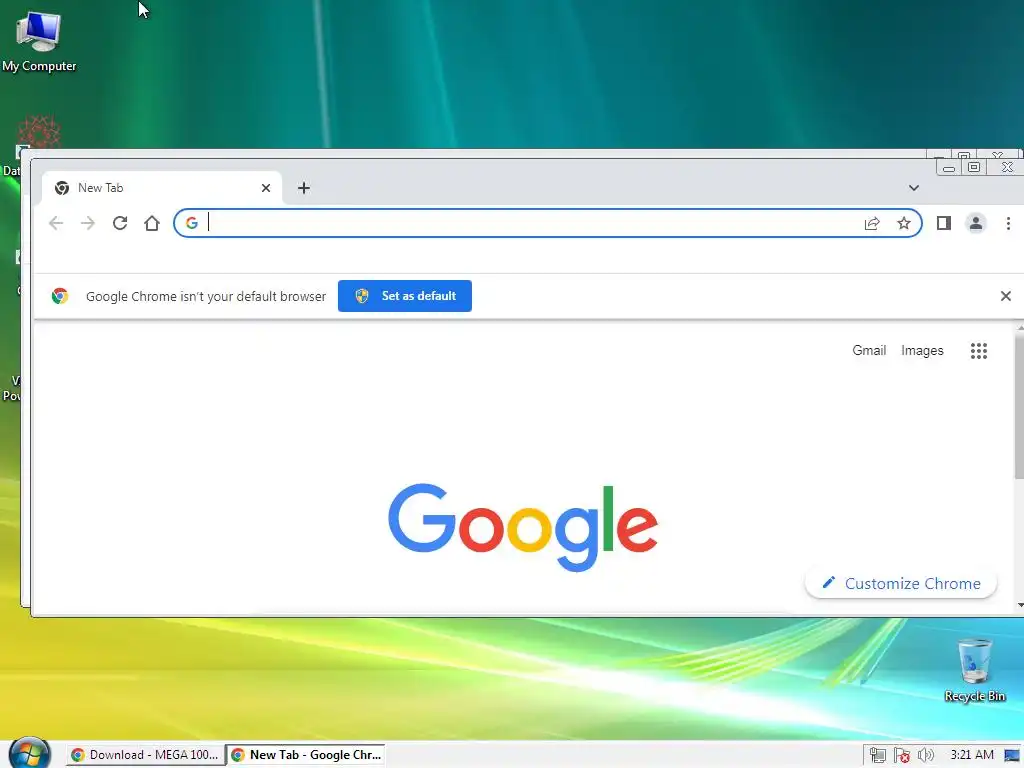This screenshot has height=768, width=1024.
Task: Go forward using the forward arrow
Action: click(x=88, y=223)
